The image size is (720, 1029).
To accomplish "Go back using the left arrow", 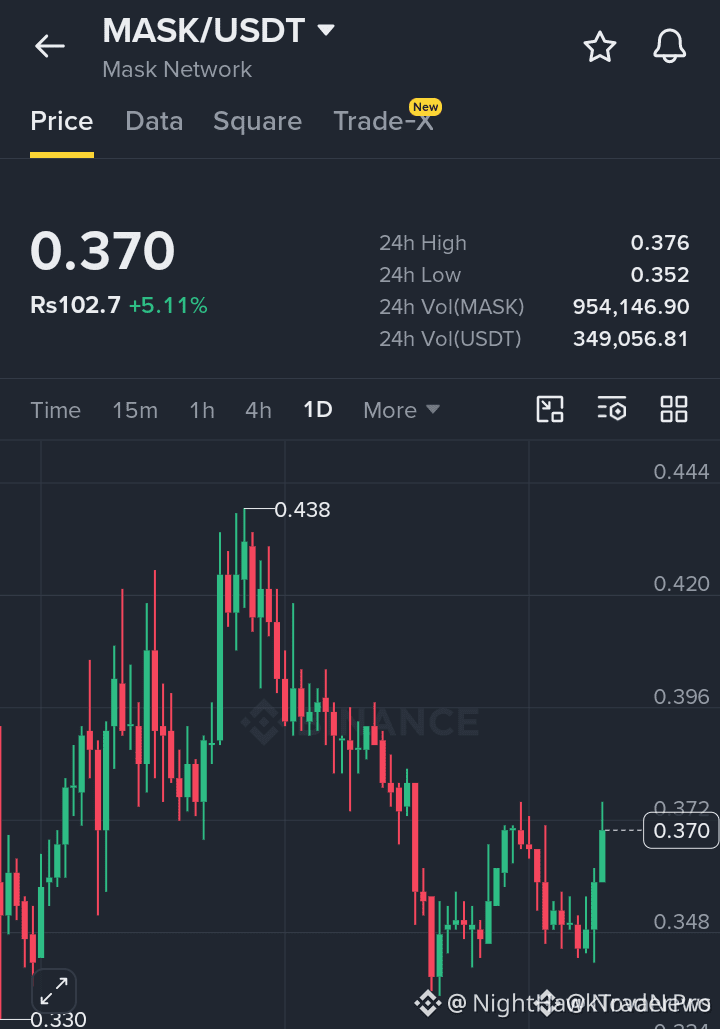I will [50, 46].
